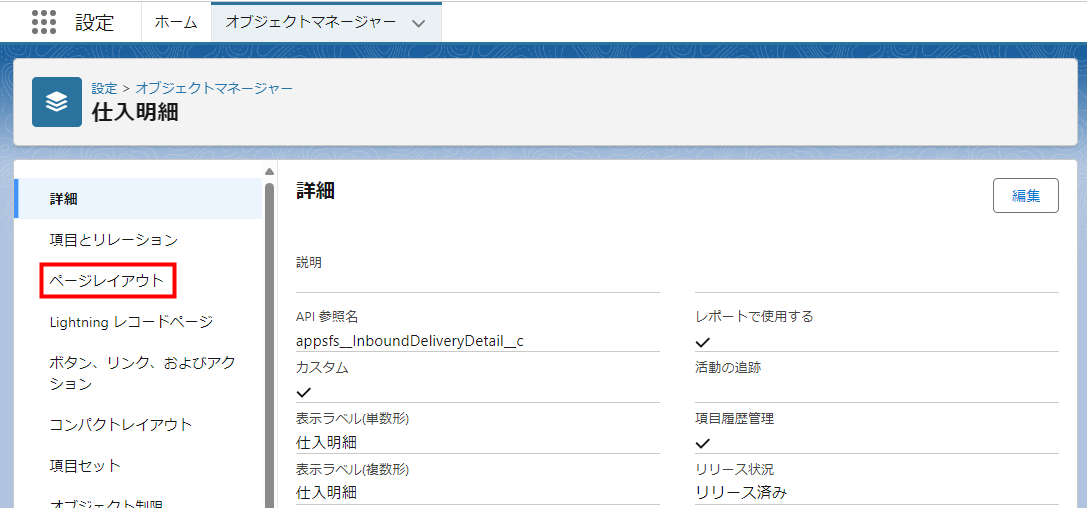Image resolution: width=1087 pixels, height=508 pixels.
Task: Go to Lightning レコードページ section
Action: [131, 322]
